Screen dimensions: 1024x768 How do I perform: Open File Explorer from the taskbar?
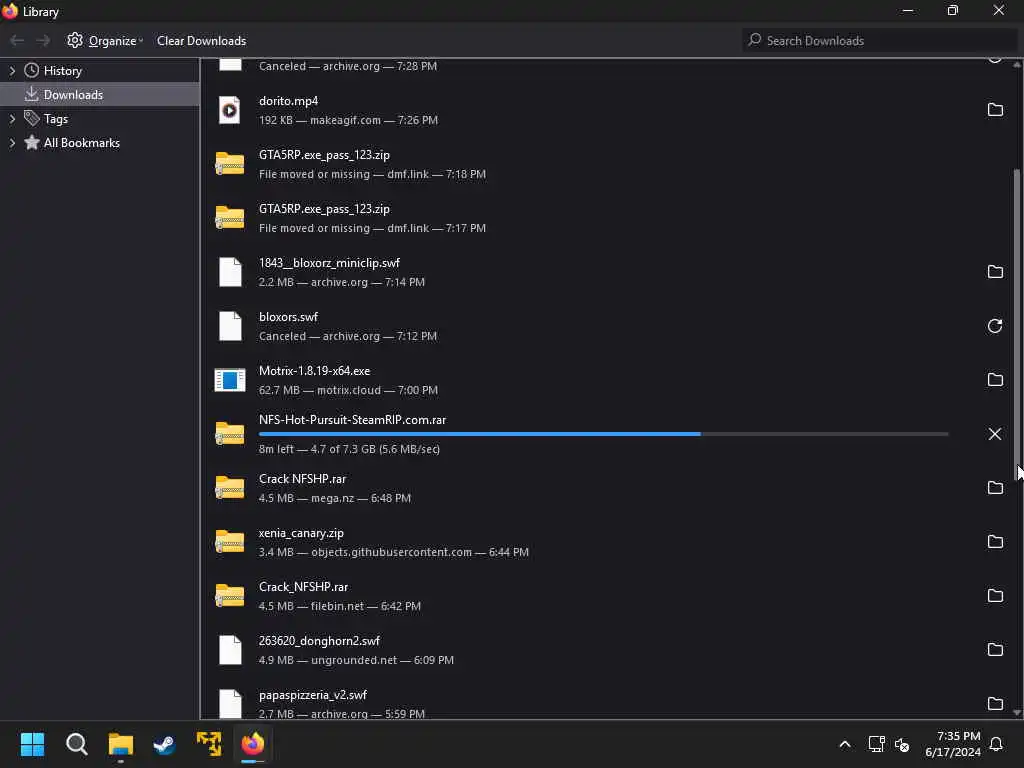pyautogui.click(x=121, y=744)
